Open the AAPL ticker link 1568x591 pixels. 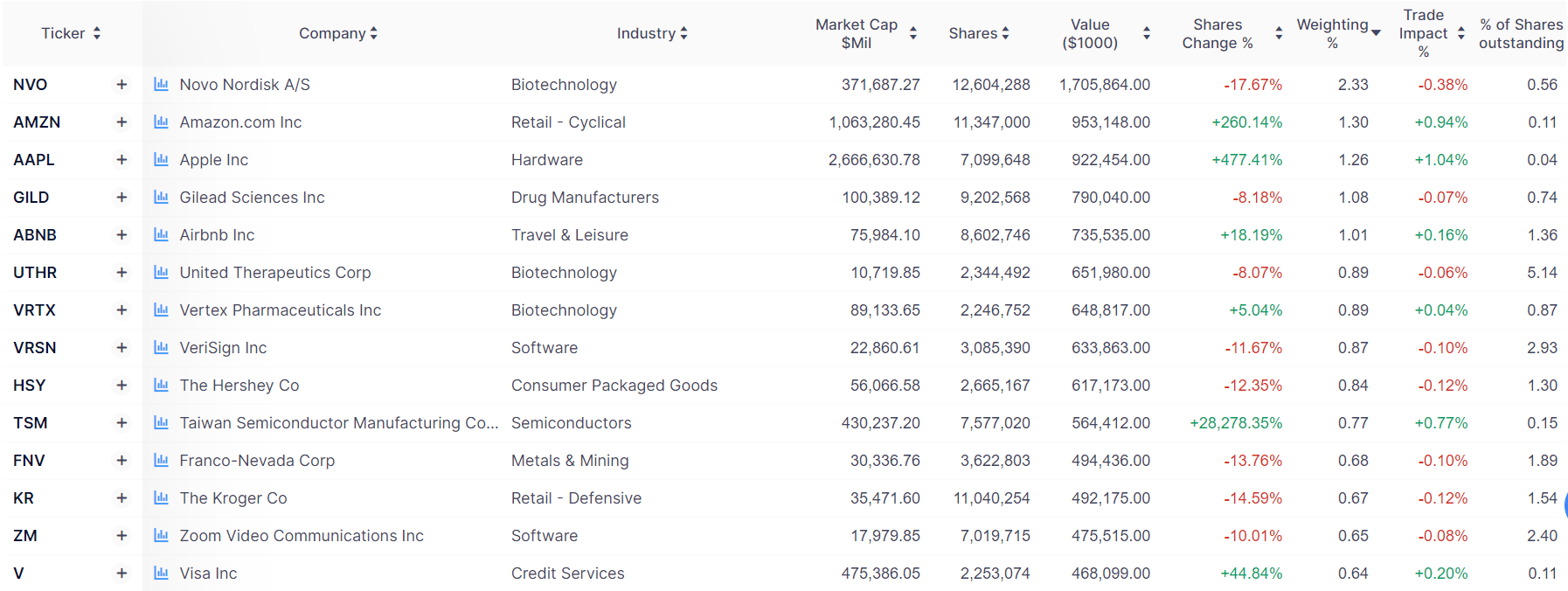coord(34,160)
